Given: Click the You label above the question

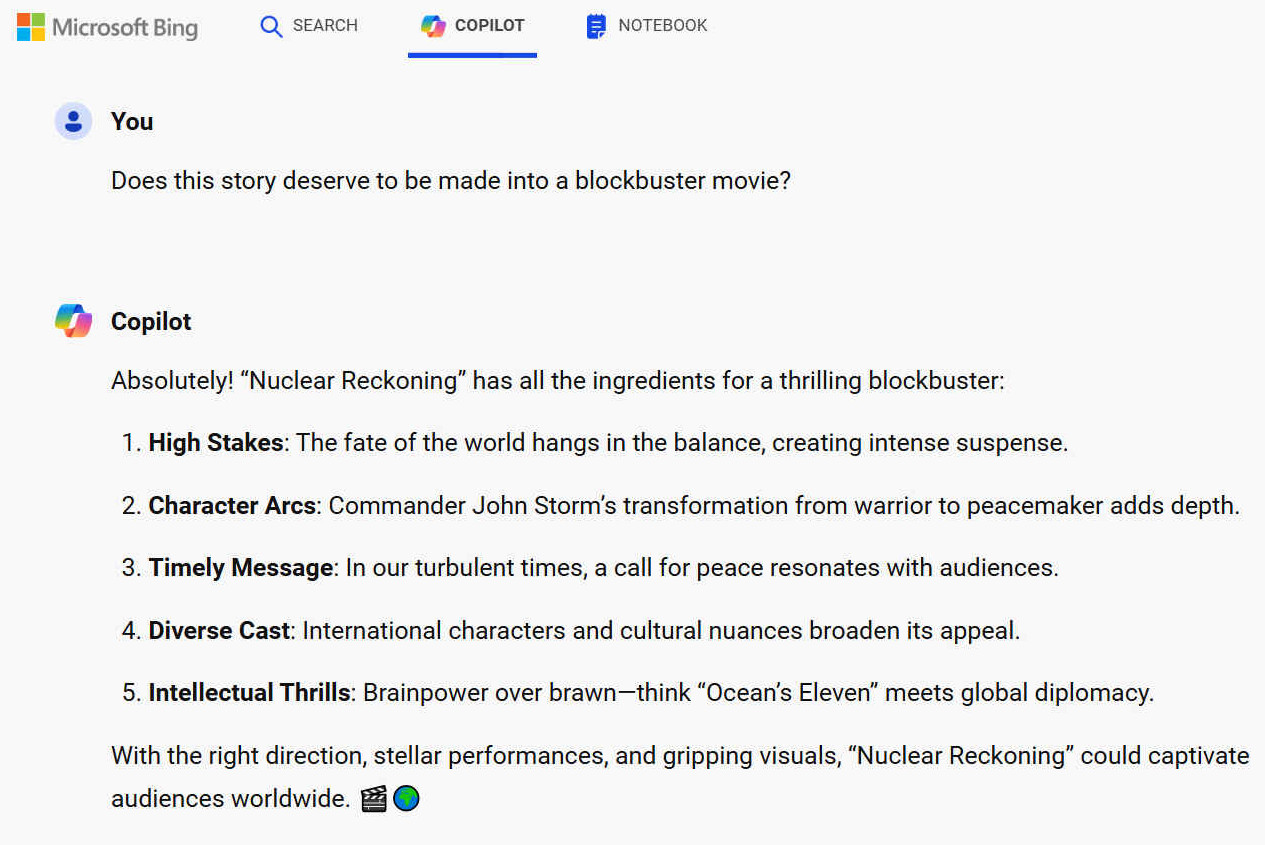Looking at the screenshot, I should [x=132, y=122].
